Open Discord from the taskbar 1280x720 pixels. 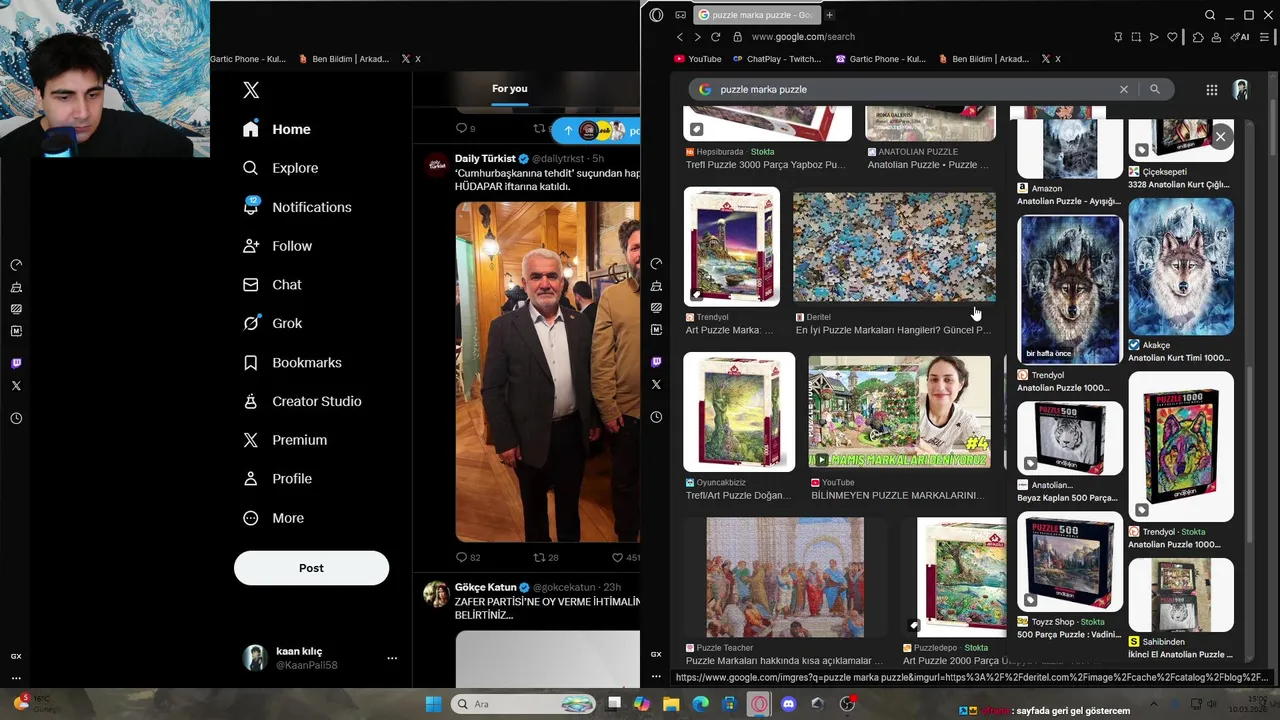(x=789, y=704)
